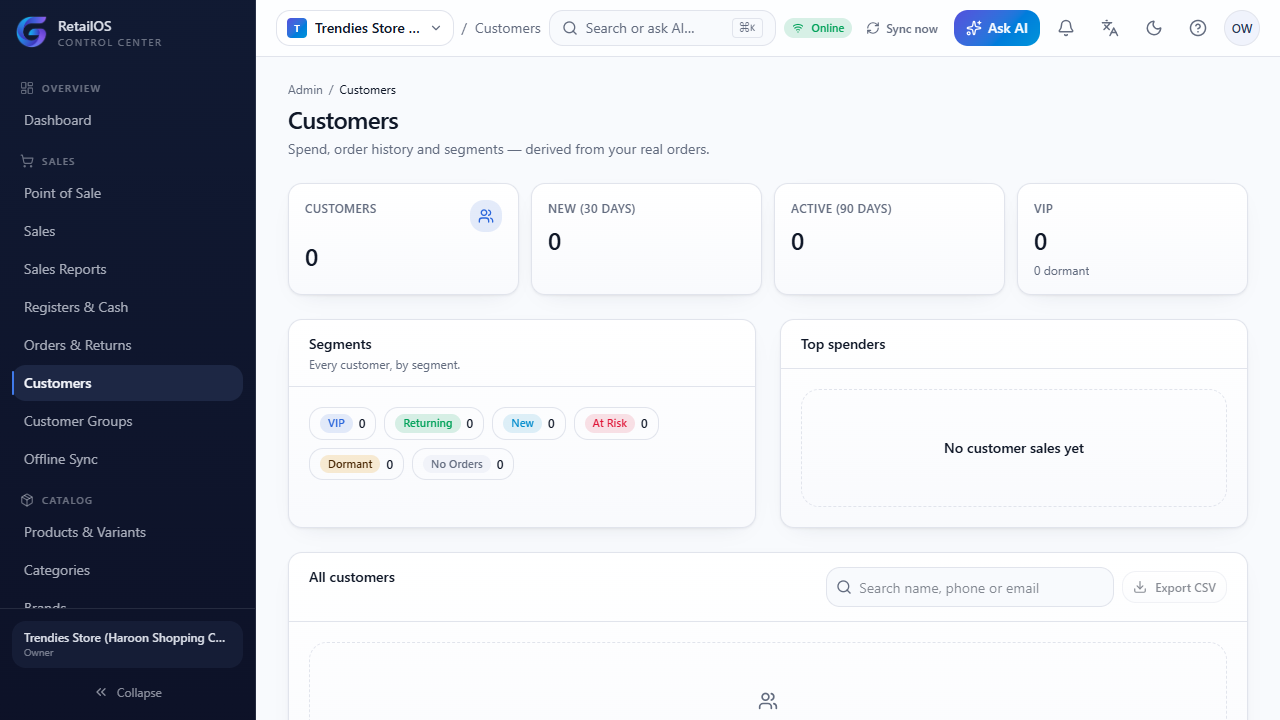This screenshot has width=1280, height=720.
Task: Toggle dark mode moon icon
Action: (x=1154, y=28)
